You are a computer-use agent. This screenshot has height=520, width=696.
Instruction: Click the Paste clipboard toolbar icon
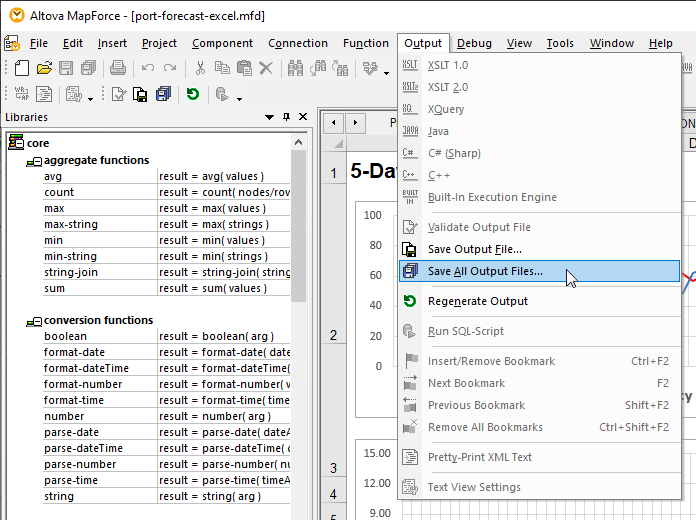[x=243, y=69]
